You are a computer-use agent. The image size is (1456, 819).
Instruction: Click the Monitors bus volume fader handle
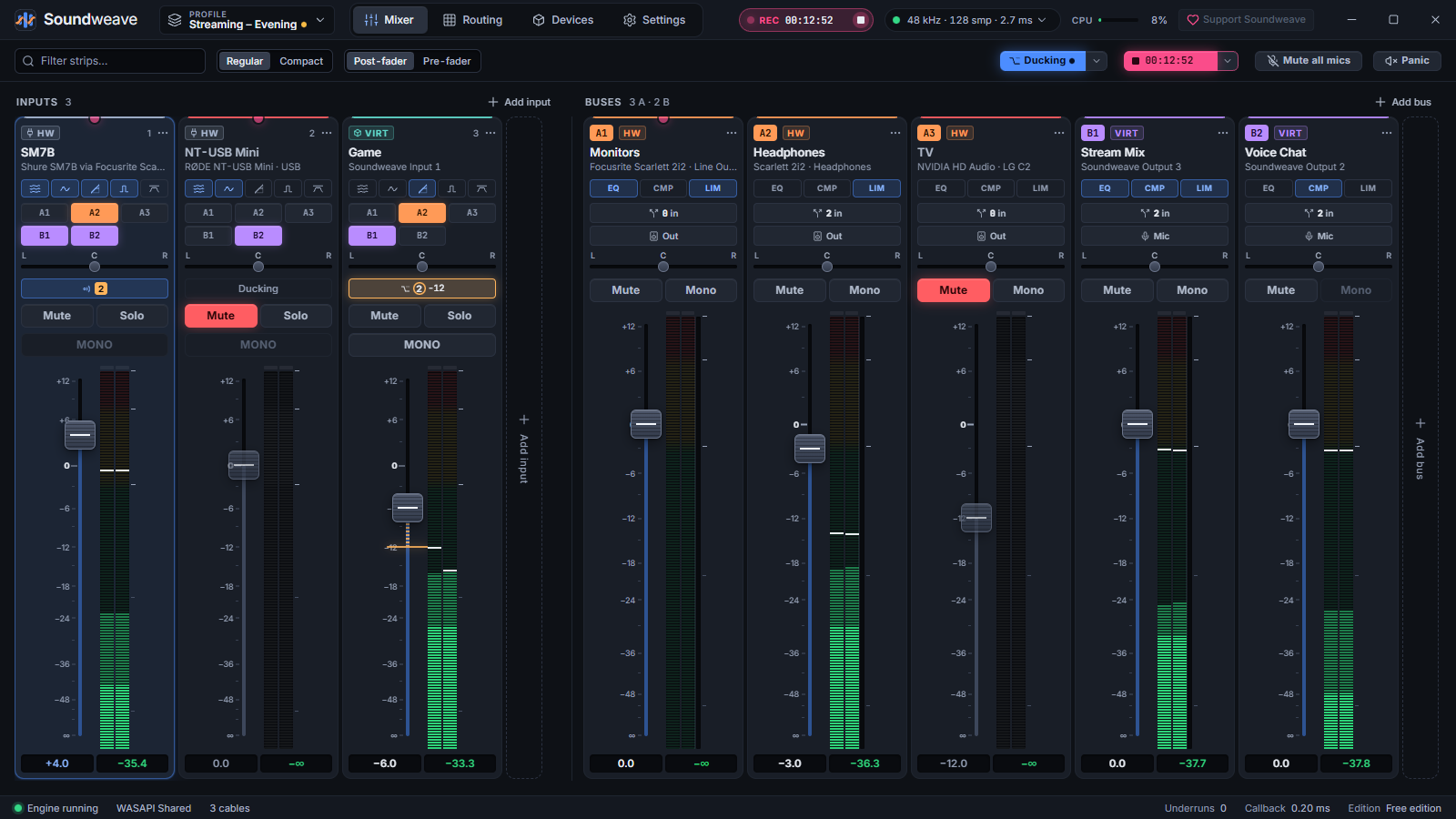[646, 424]
